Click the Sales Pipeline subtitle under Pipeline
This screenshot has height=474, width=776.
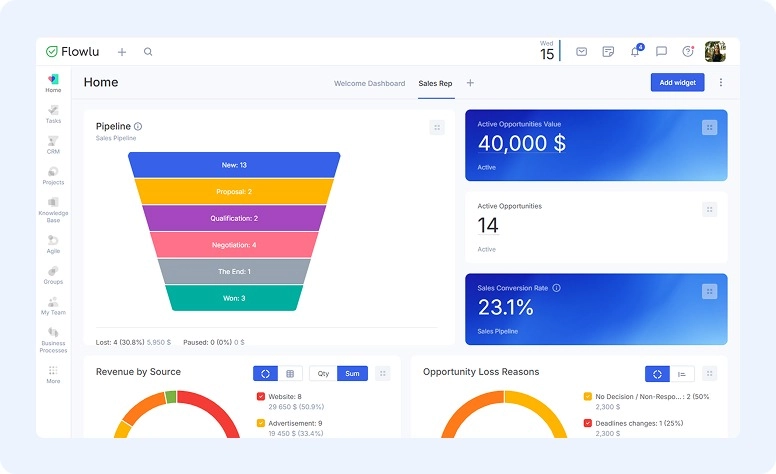tap(116, 138)
